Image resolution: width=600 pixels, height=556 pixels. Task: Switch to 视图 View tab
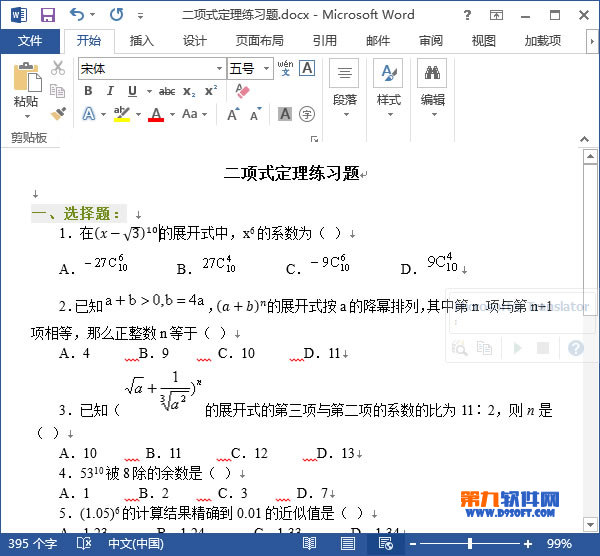[x=483, y=41]
